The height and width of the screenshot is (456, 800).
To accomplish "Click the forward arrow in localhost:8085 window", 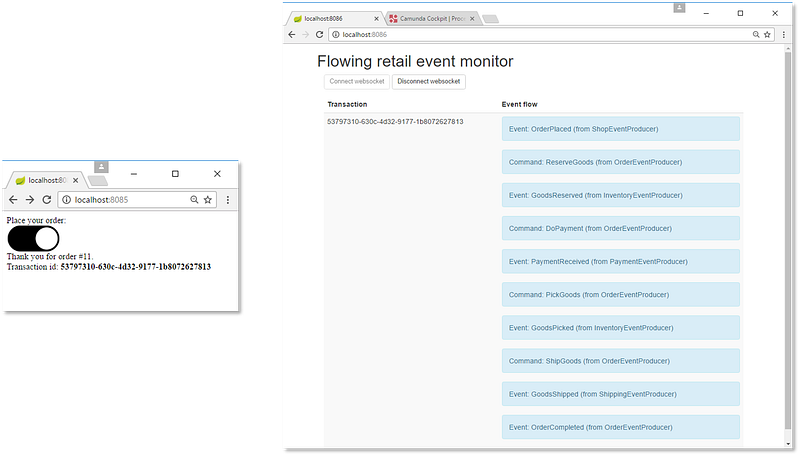I will 30,200.
